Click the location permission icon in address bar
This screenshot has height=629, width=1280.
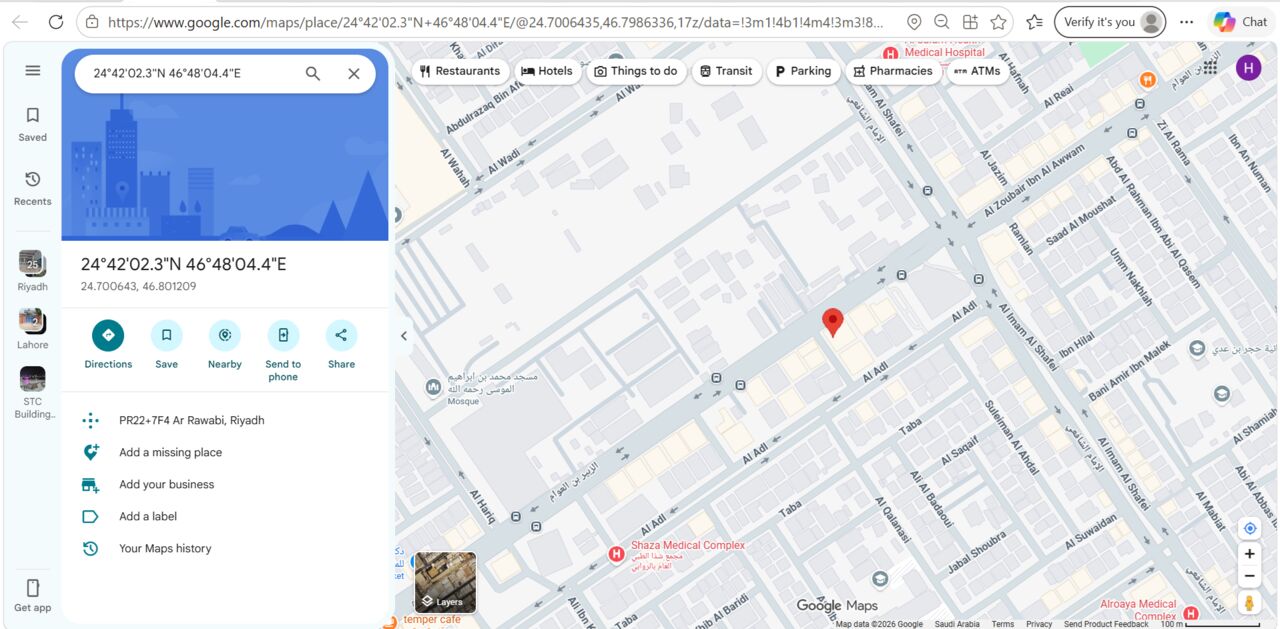(x=914, y=21)
